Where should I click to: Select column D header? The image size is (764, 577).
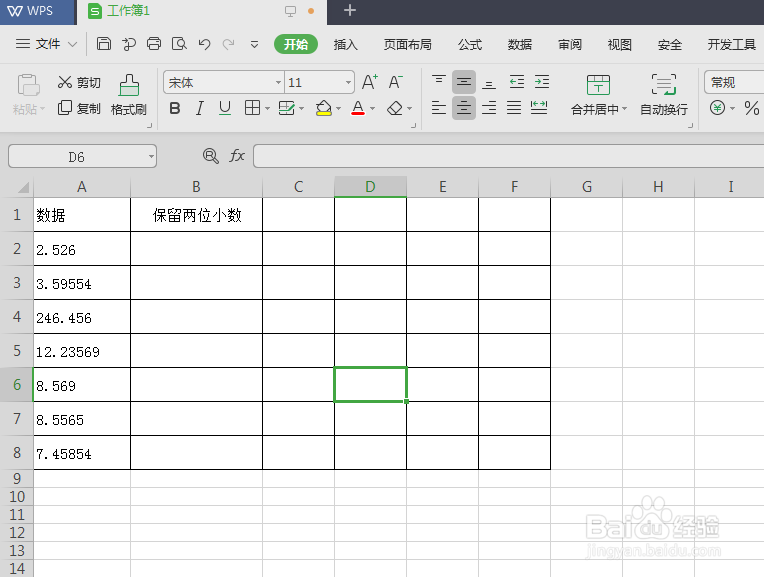pos(370,187)
